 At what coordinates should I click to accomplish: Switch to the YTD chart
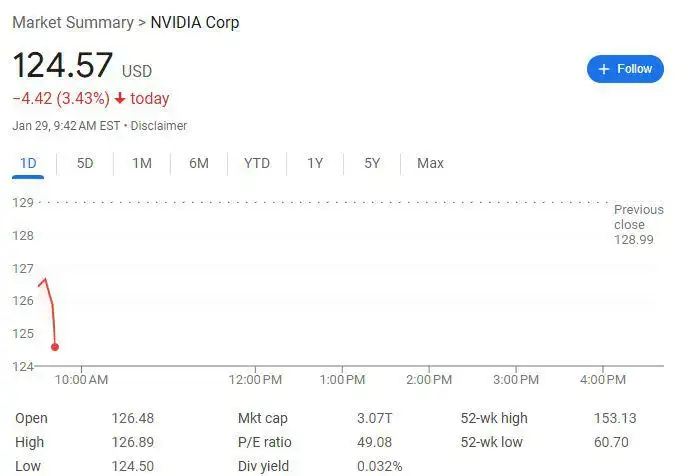(257, 163)
